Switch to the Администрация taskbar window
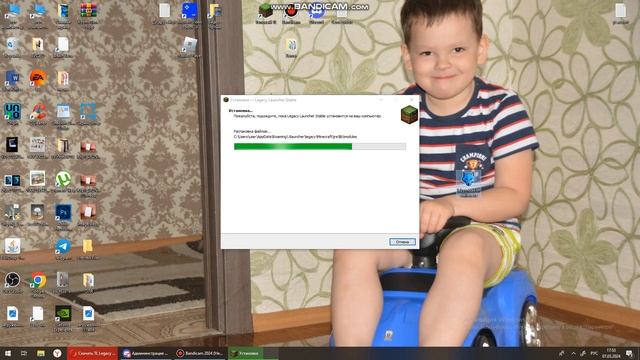Viewport: 640px width, 360px height. coord(146,353)
